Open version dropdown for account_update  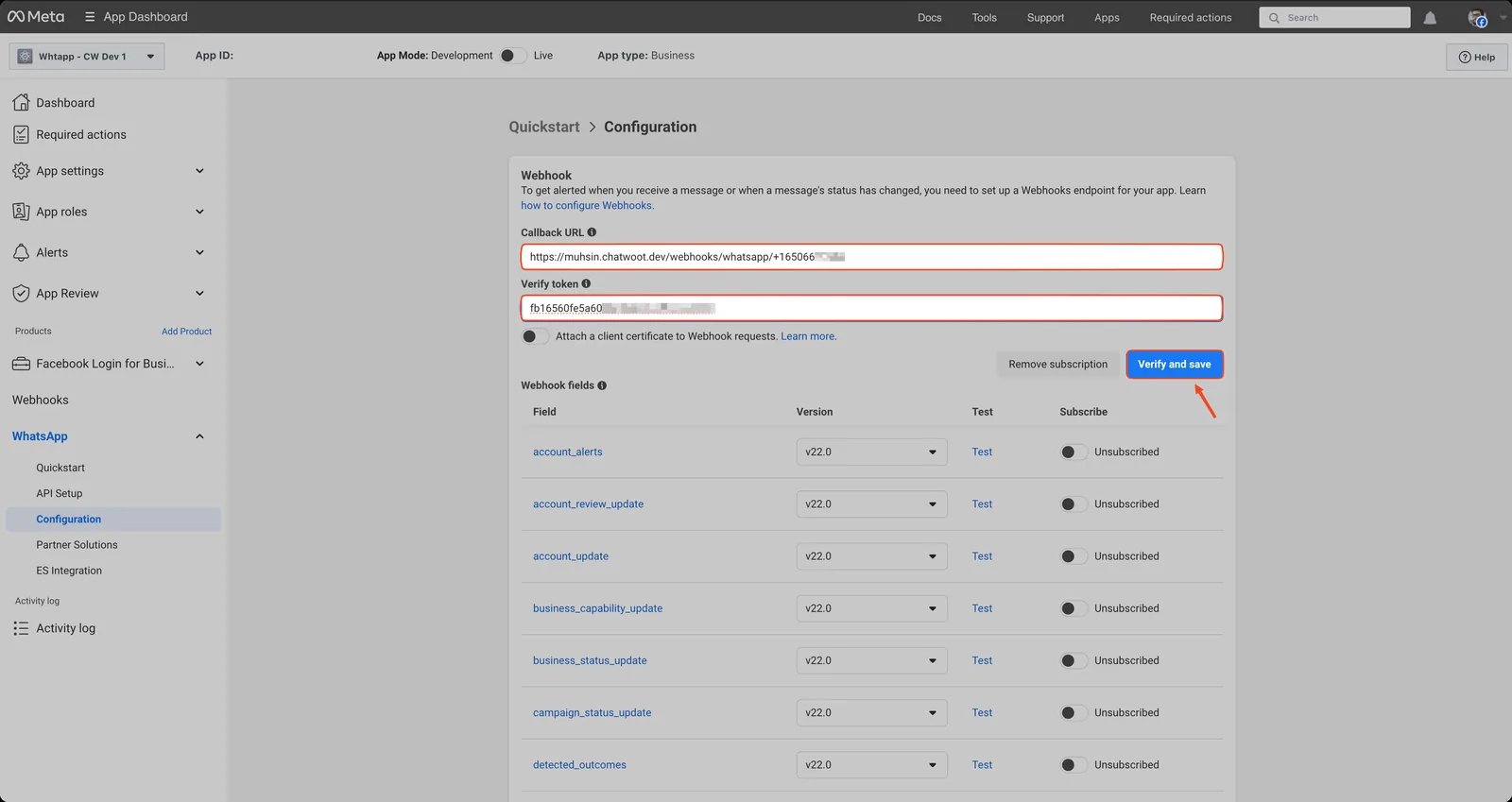pyautogui.click(x=871, y=556)
